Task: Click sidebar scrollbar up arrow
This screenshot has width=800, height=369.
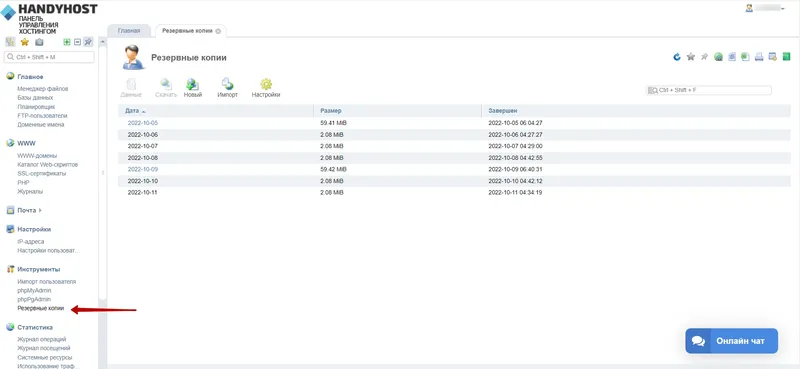Action: (x=103, y=41)
